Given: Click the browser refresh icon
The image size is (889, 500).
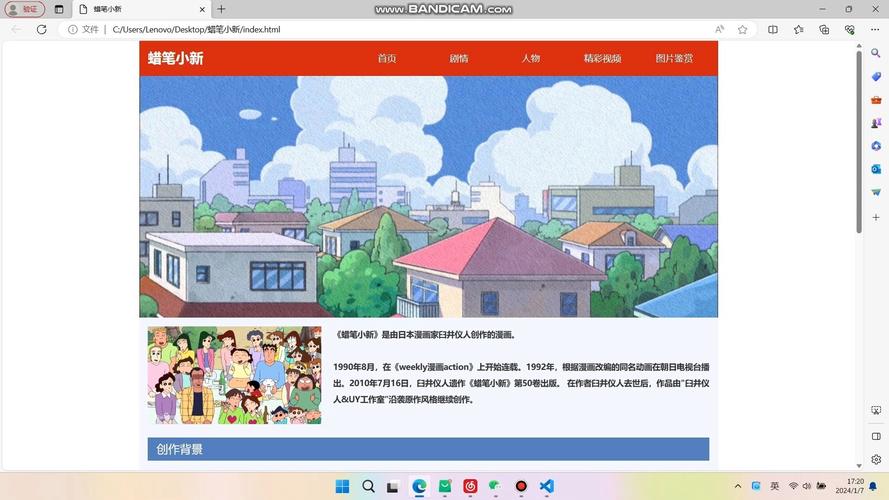Looking at the screenshot, I should coord(41,29).
